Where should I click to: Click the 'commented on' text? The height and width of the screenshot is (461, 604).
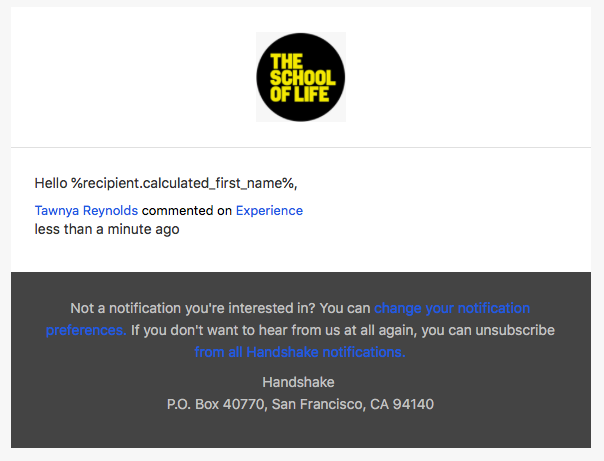(x=187, y=211)
